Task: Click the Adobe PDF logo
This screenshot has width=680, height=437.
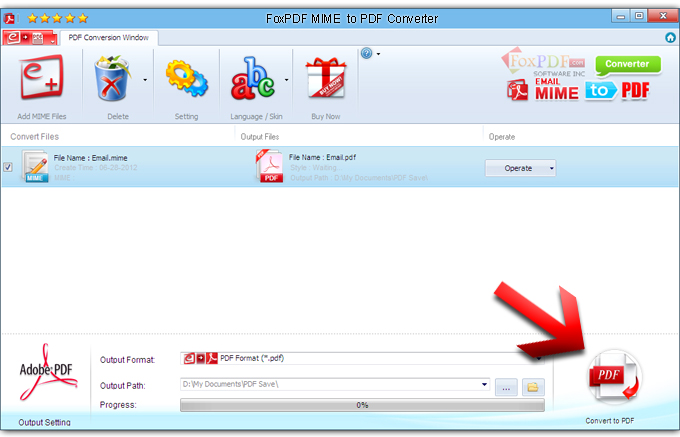Action: [47, 372]
